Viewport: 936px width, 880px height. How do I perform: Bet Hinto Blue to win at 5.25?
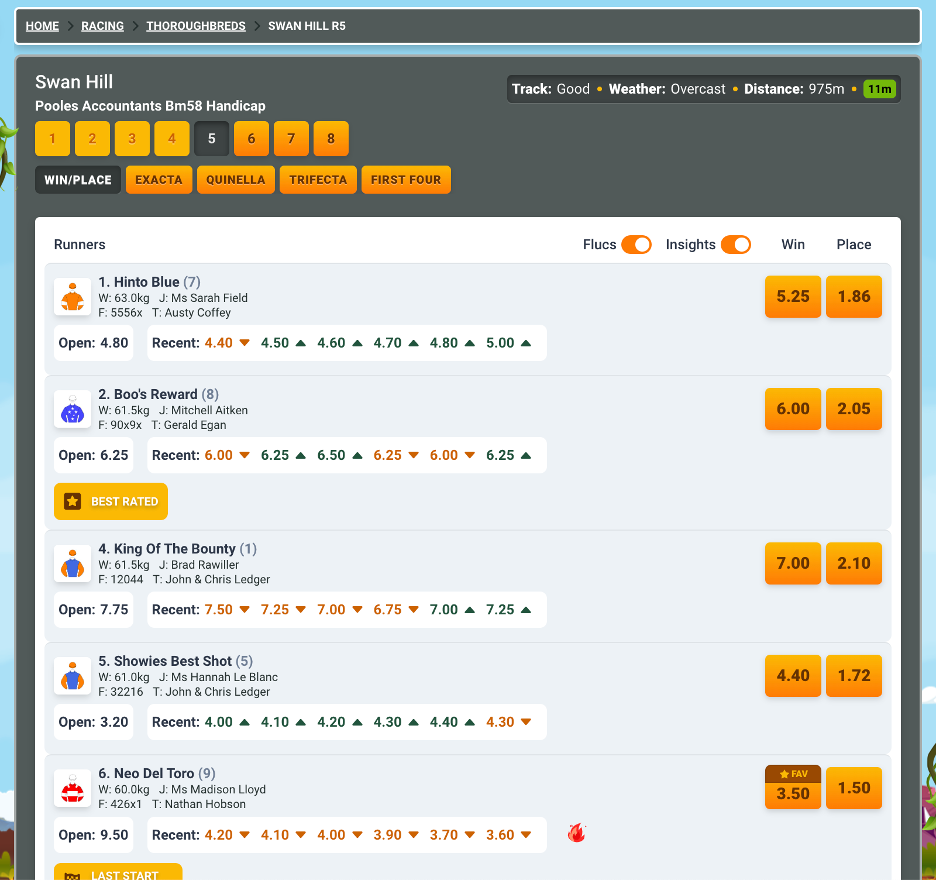click(x=793, y=297)
